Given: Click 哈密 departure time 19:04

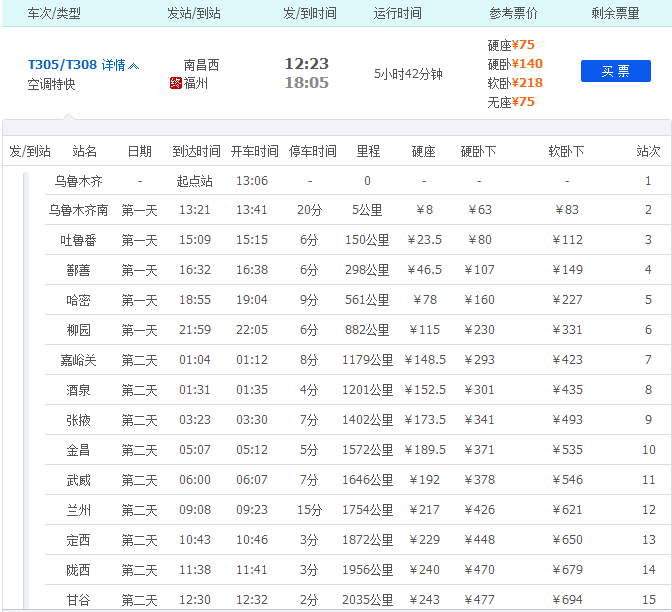Looking at the screenshot, I should (252, 300).
